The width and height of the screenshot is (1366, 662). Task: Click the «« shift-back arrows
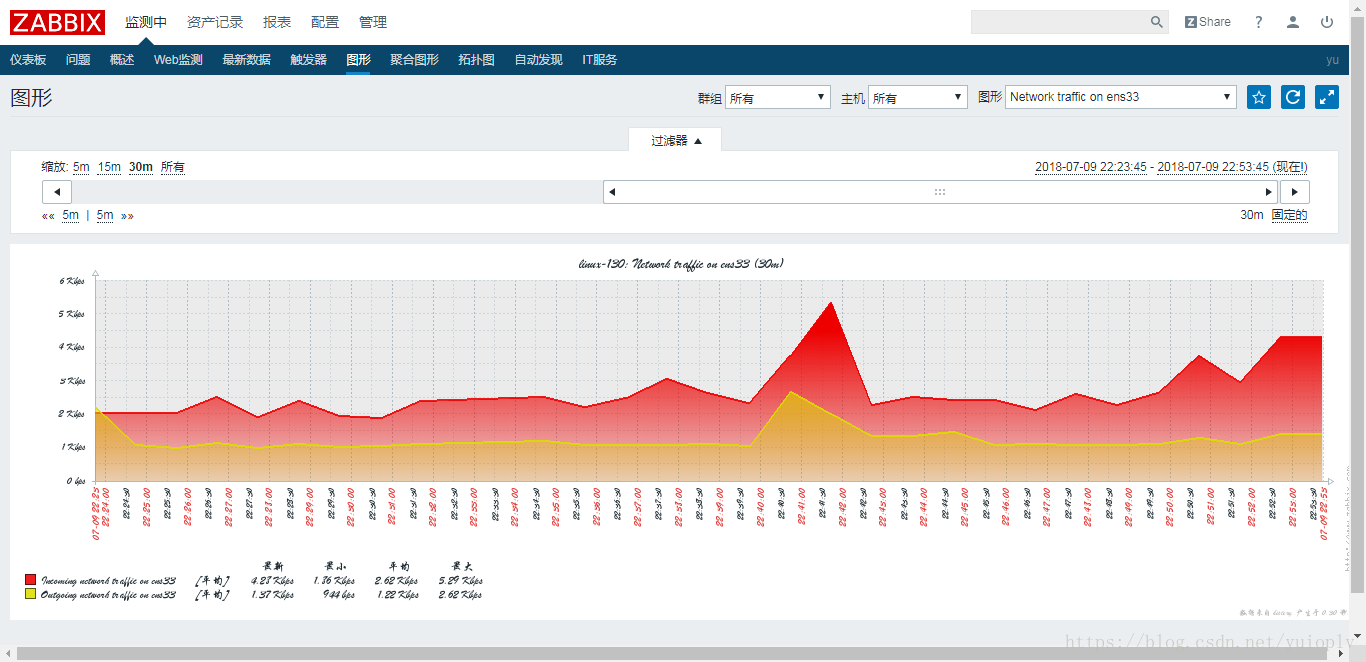click(48, 215)
